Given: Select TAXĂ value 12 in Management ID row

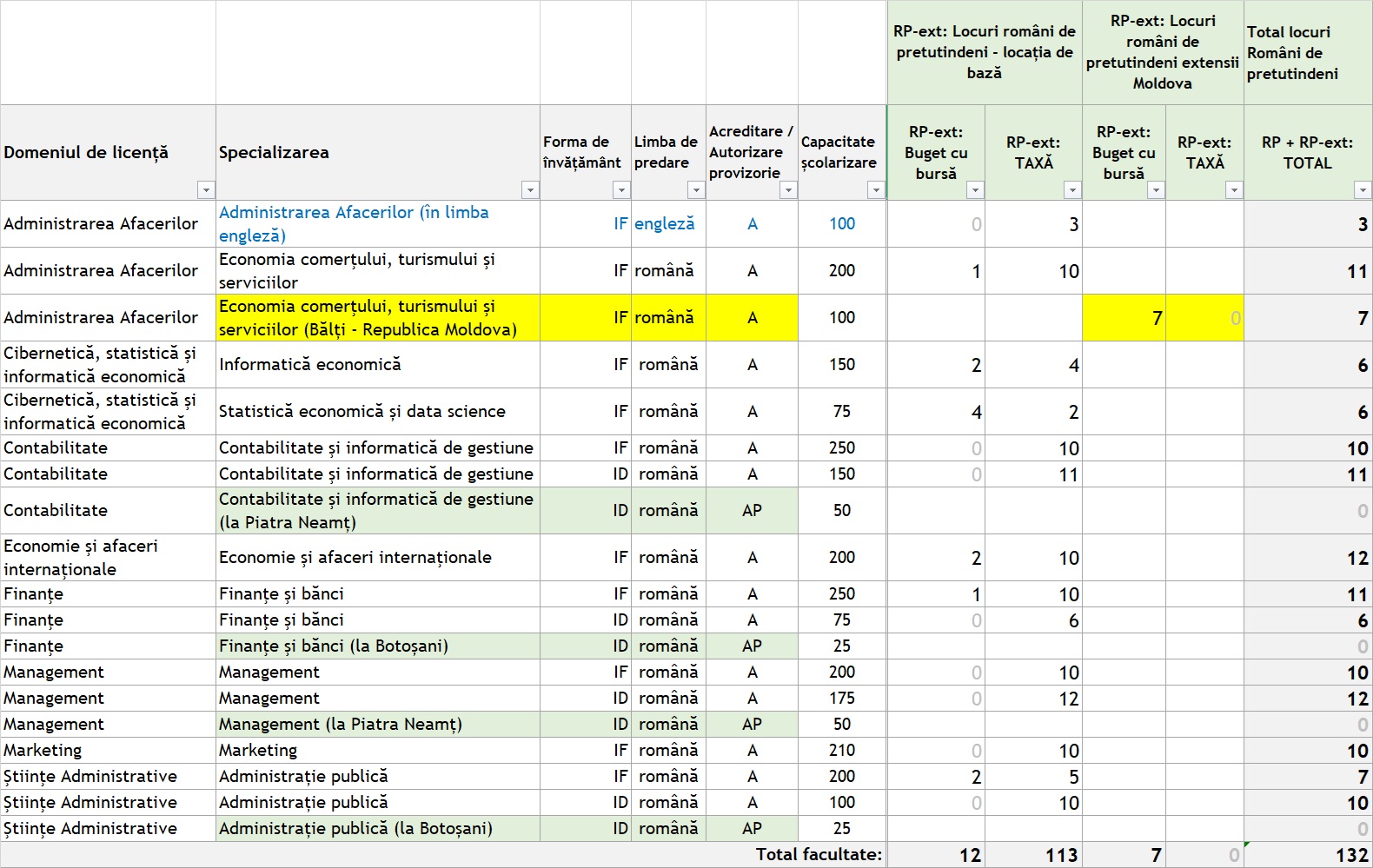Looking at the screenshot, I should [1034, 699].
